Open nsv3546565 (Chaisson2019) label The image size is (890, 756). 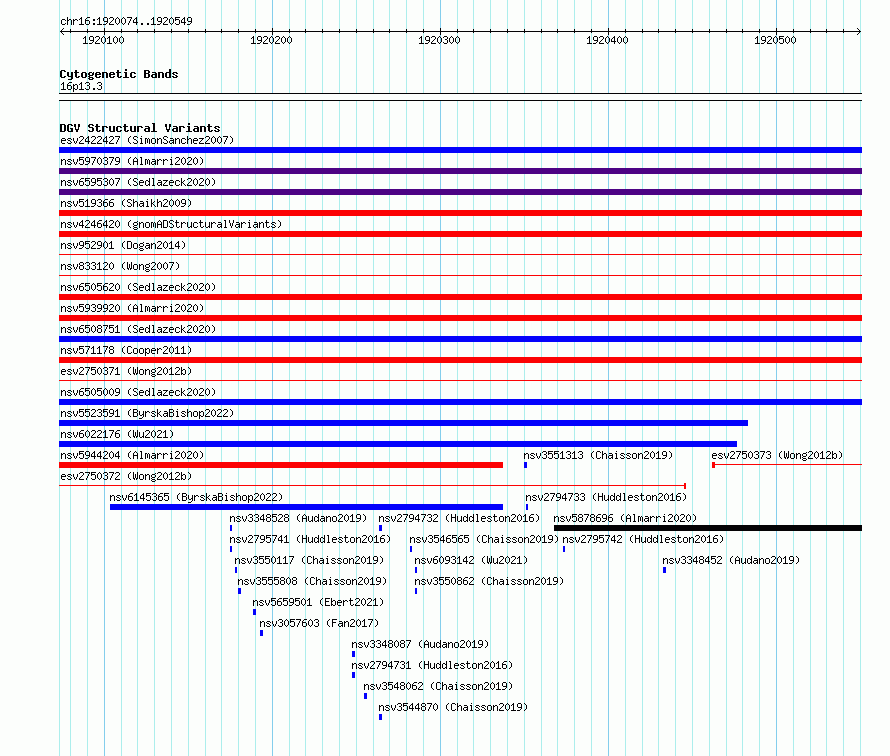pos(484,539)
